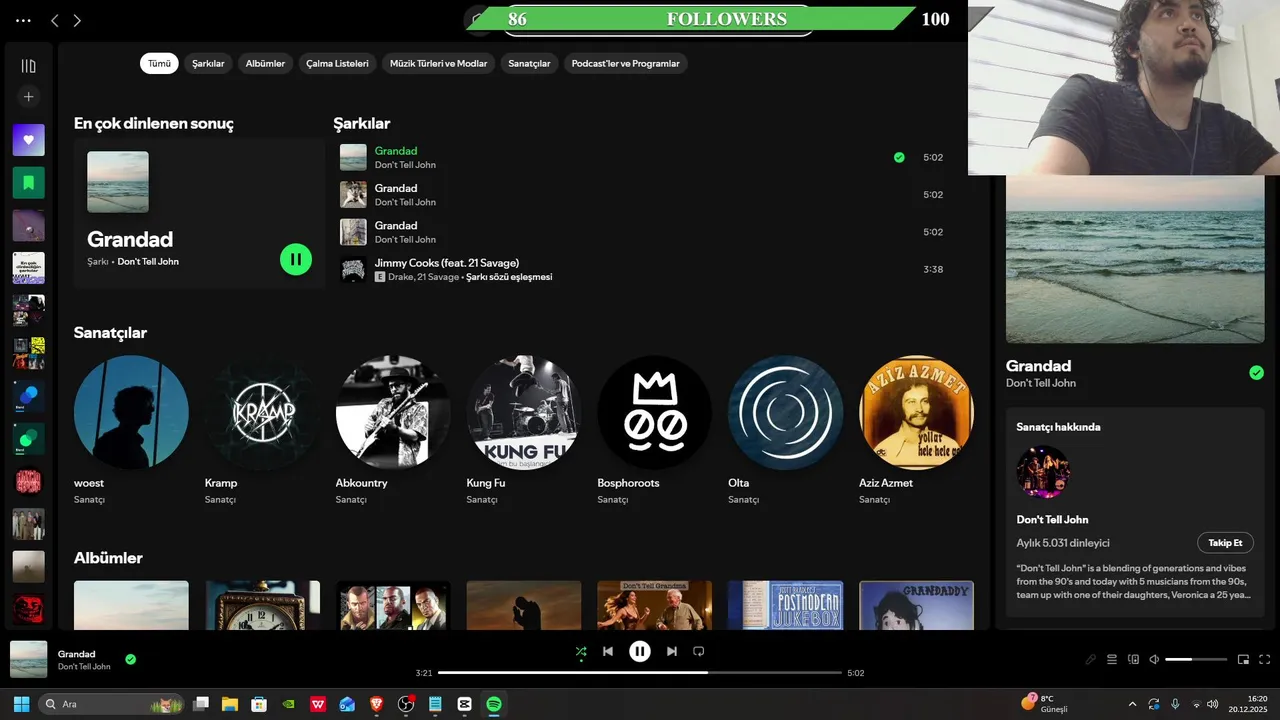Play Jimmy Cooks (feat. 21 Savage) row

640,269
